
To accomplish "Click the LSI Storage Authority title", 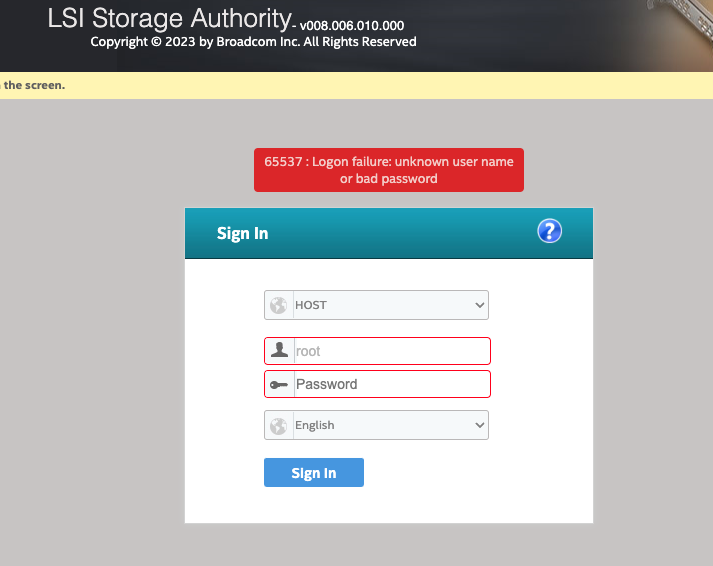I will point(170,19).
